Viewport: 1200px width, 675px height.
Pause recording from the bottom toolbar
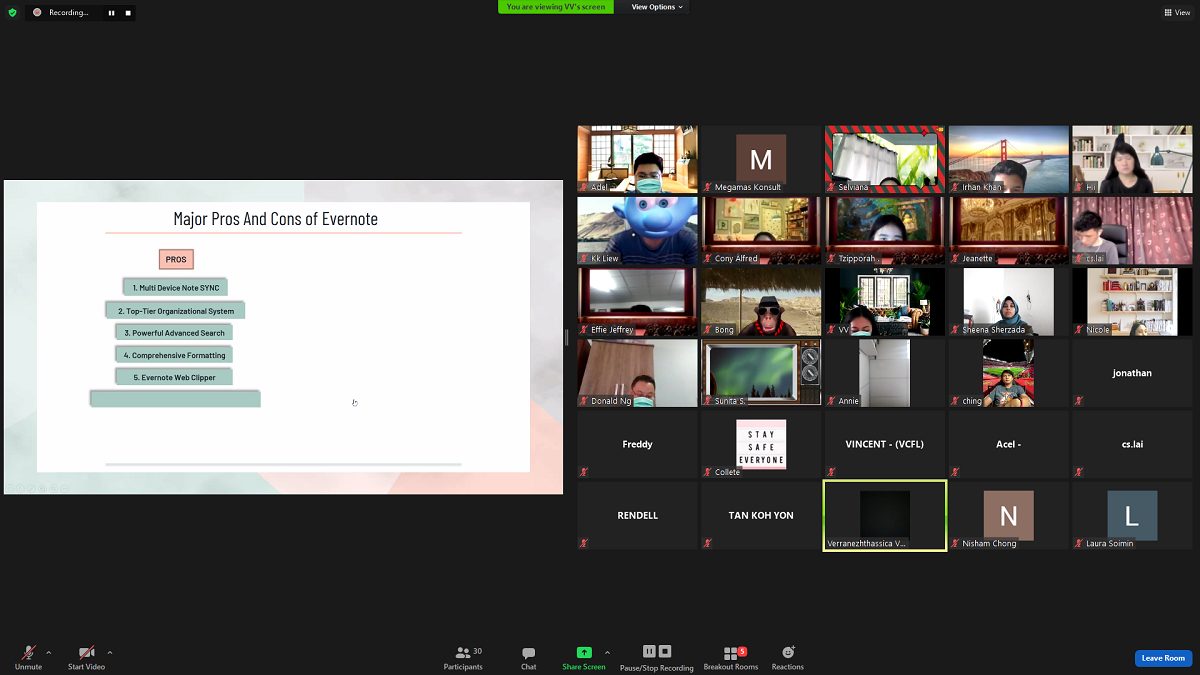coord(649,651)
